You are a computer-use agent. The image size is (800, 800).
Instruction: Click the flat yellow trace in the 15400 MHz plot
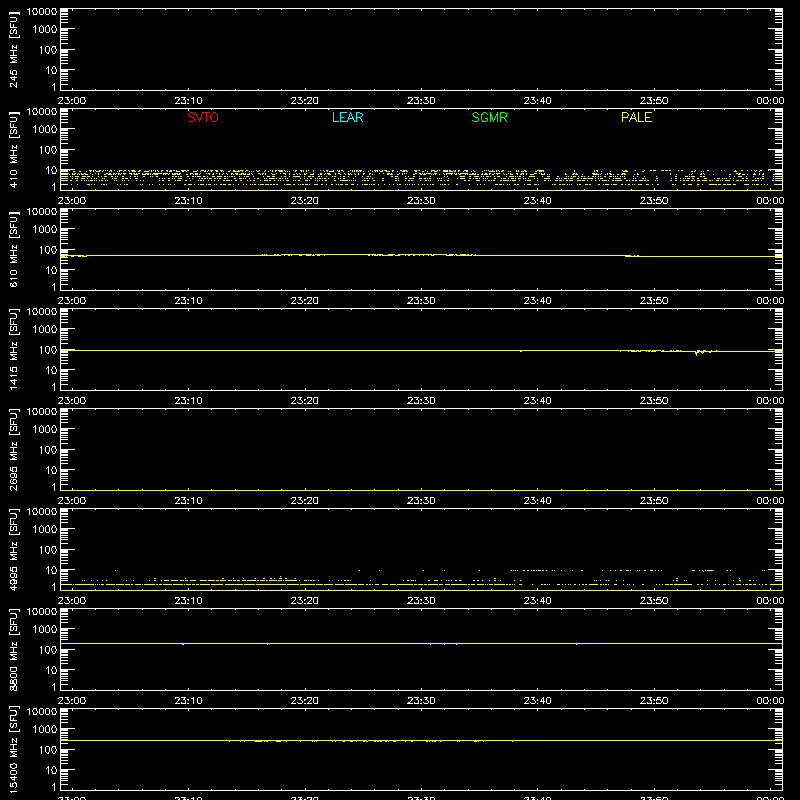421,740
